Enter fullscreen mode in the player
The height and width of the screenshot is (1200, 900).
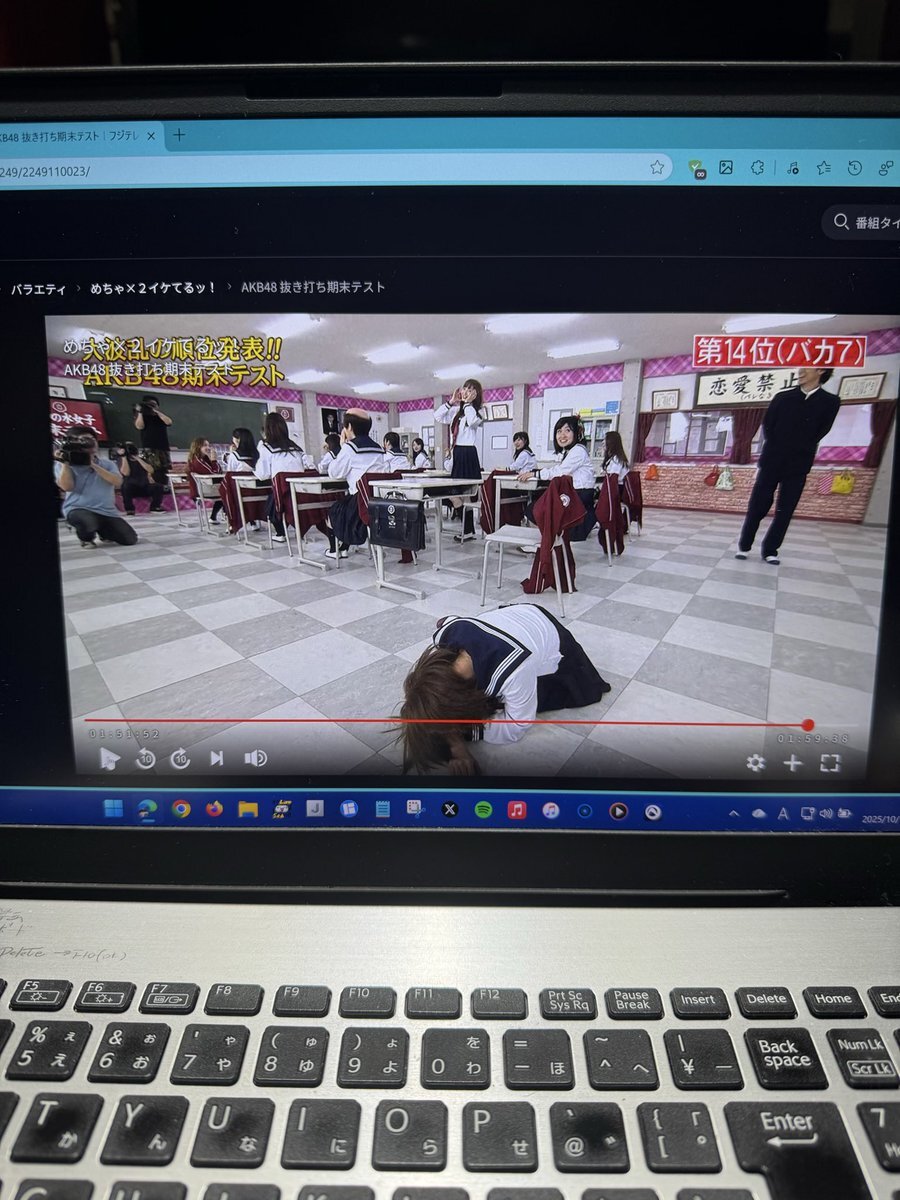point(830,763)
